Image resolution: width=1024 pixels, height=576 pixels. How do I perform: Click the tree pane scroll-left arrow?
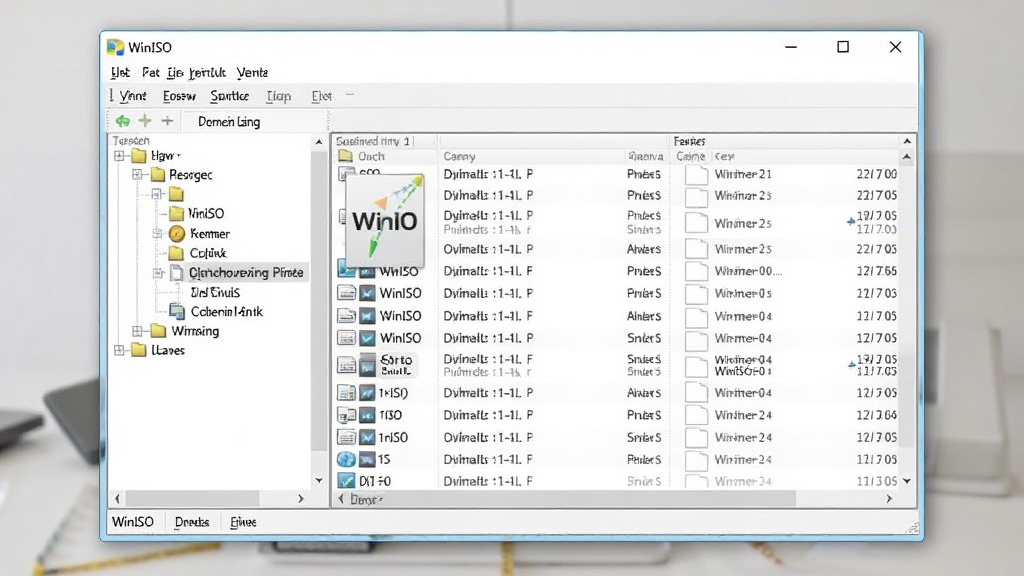coord(117,498)
